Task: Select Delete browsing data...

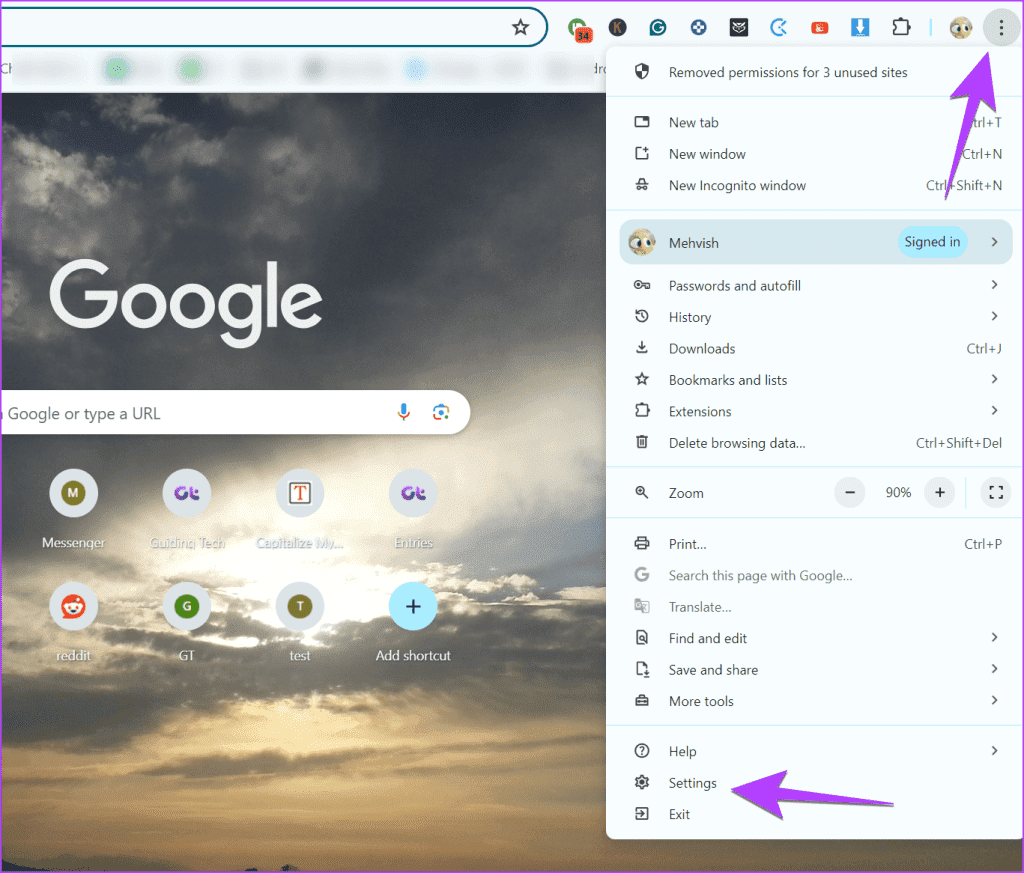Action: (x=814, y=443)
